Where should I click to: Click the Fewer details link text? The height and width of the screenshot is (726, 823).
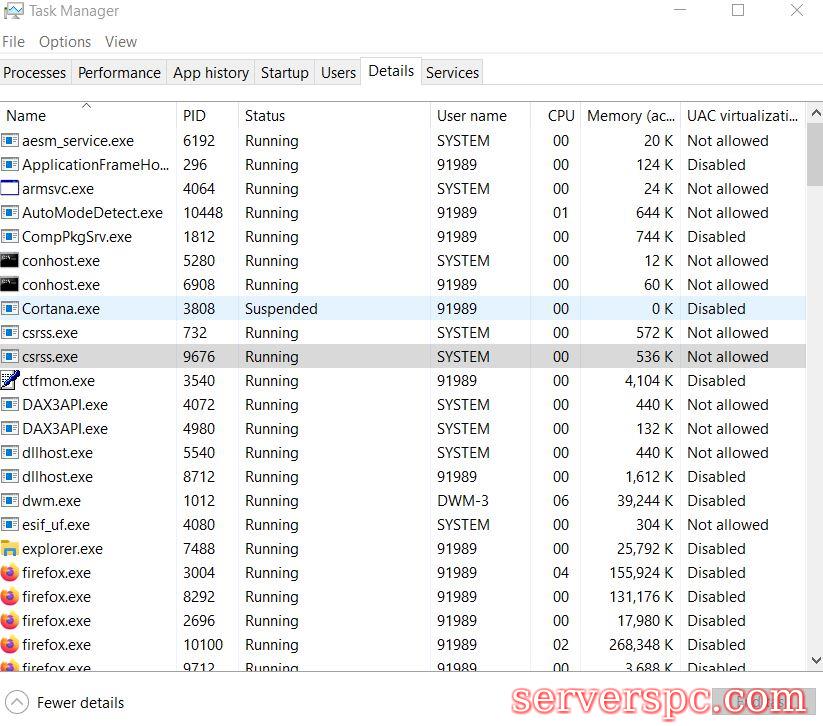pos(80,703)
